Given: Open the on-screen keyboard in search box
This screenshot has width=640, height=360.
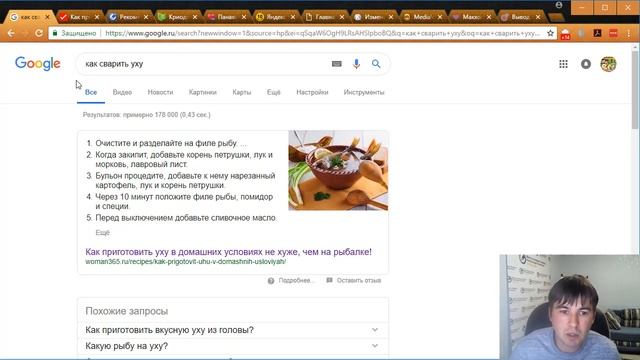Looking at the screenshot, I should tap(337, 64).
